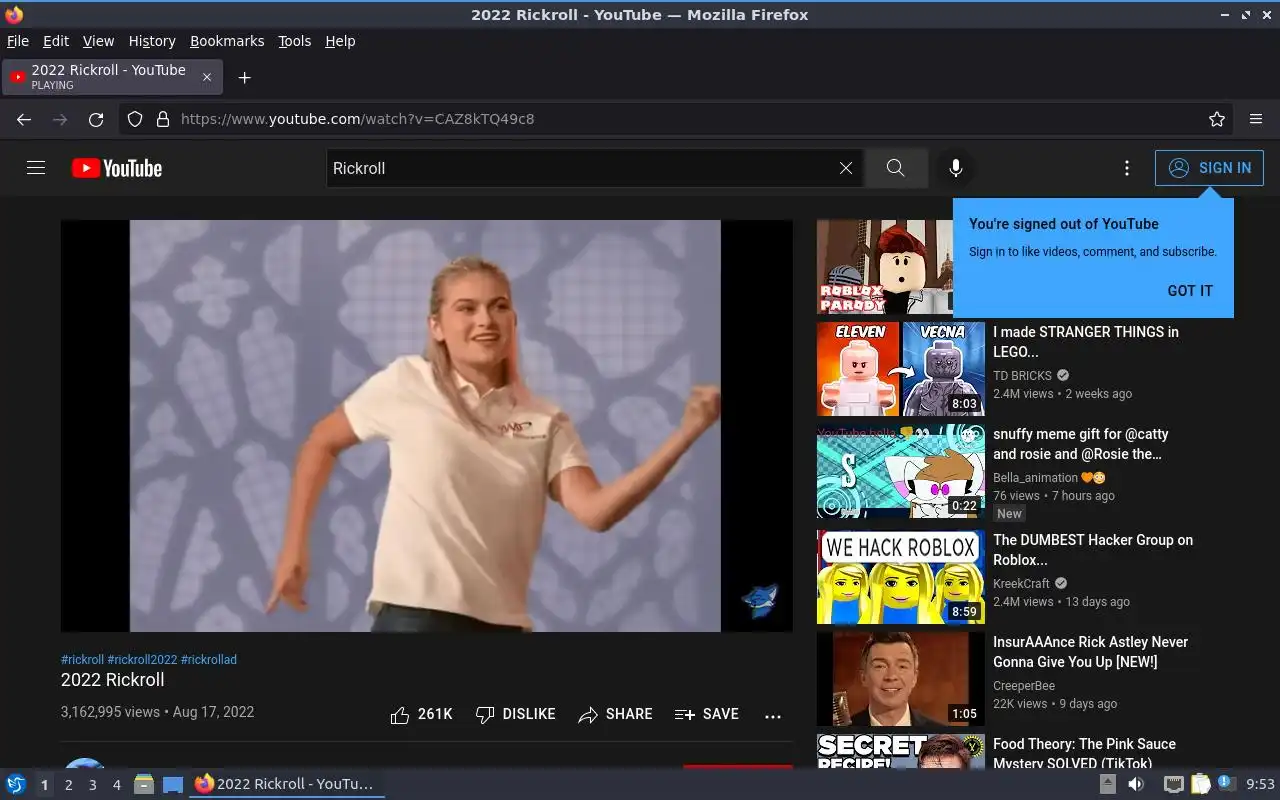The image size is (1280, 800).
Task: Clear the Rickroll search text
Action: point(846,168)
